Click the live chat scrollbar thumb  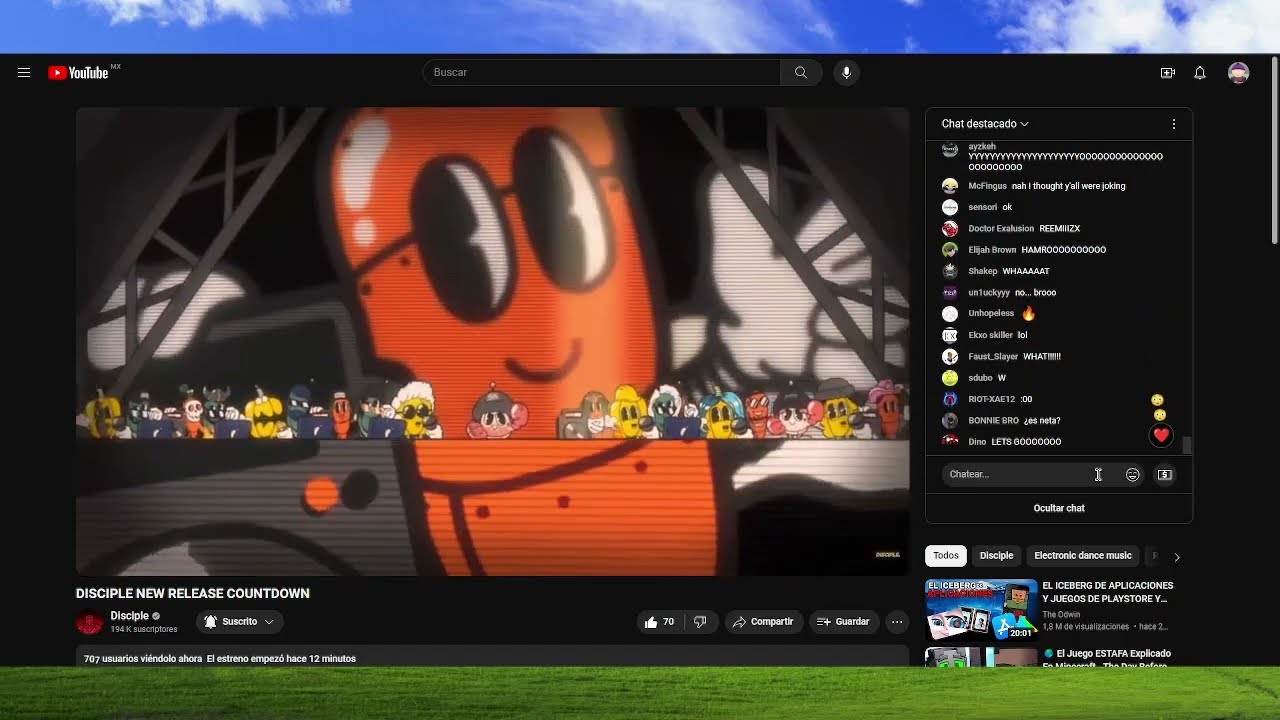point(1187,445)
